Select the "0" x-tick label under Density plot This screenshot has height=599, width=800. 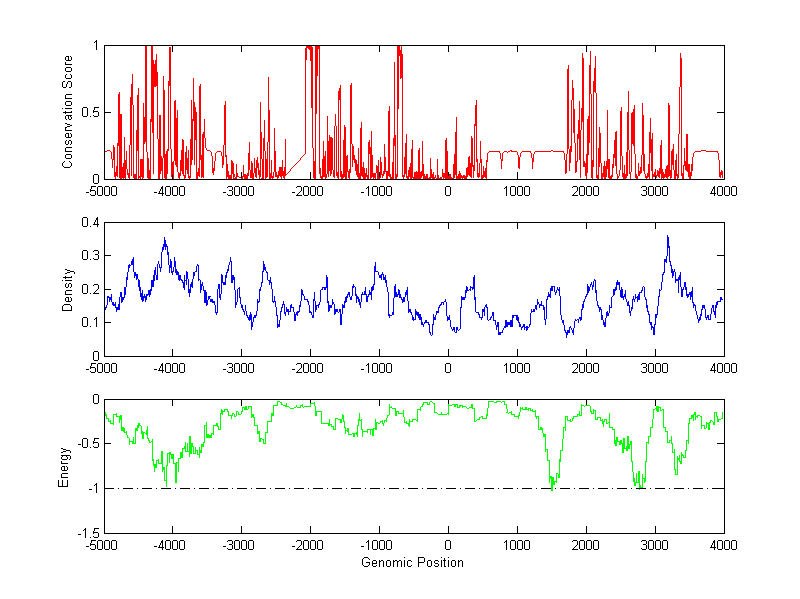point(447,368)
